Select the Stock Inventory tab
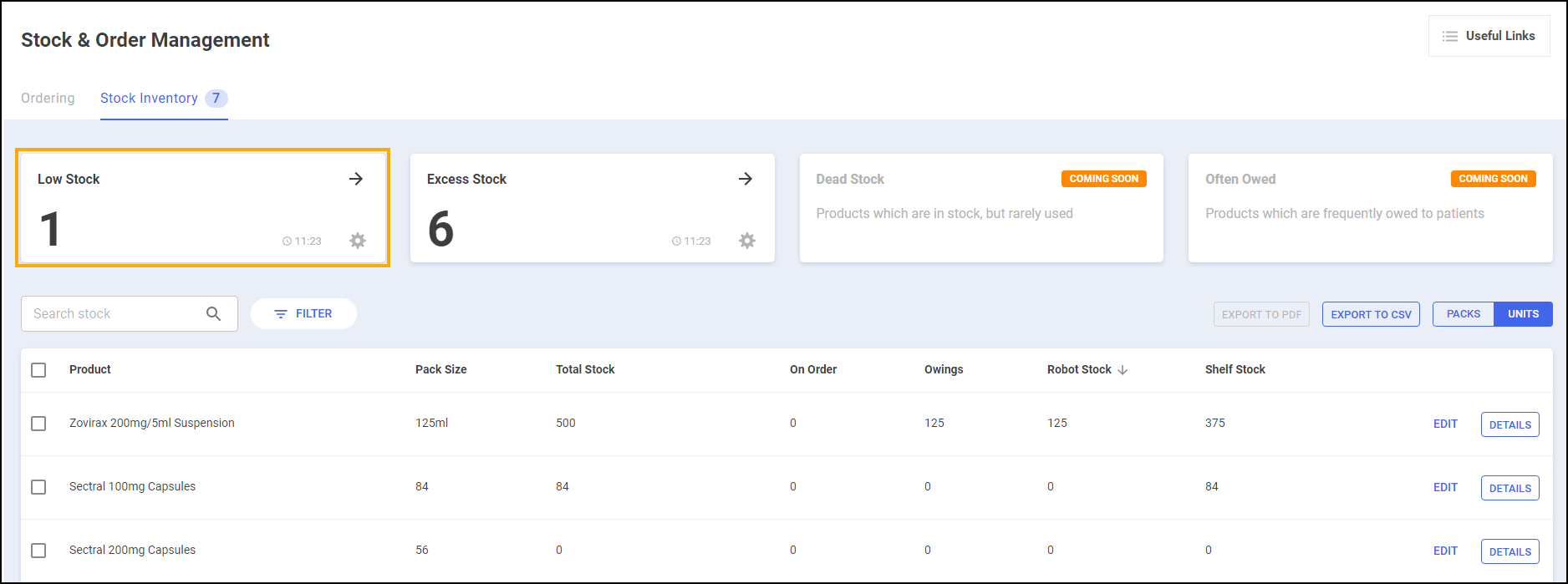Screen dimensions: 1568x584 point(149,98)
